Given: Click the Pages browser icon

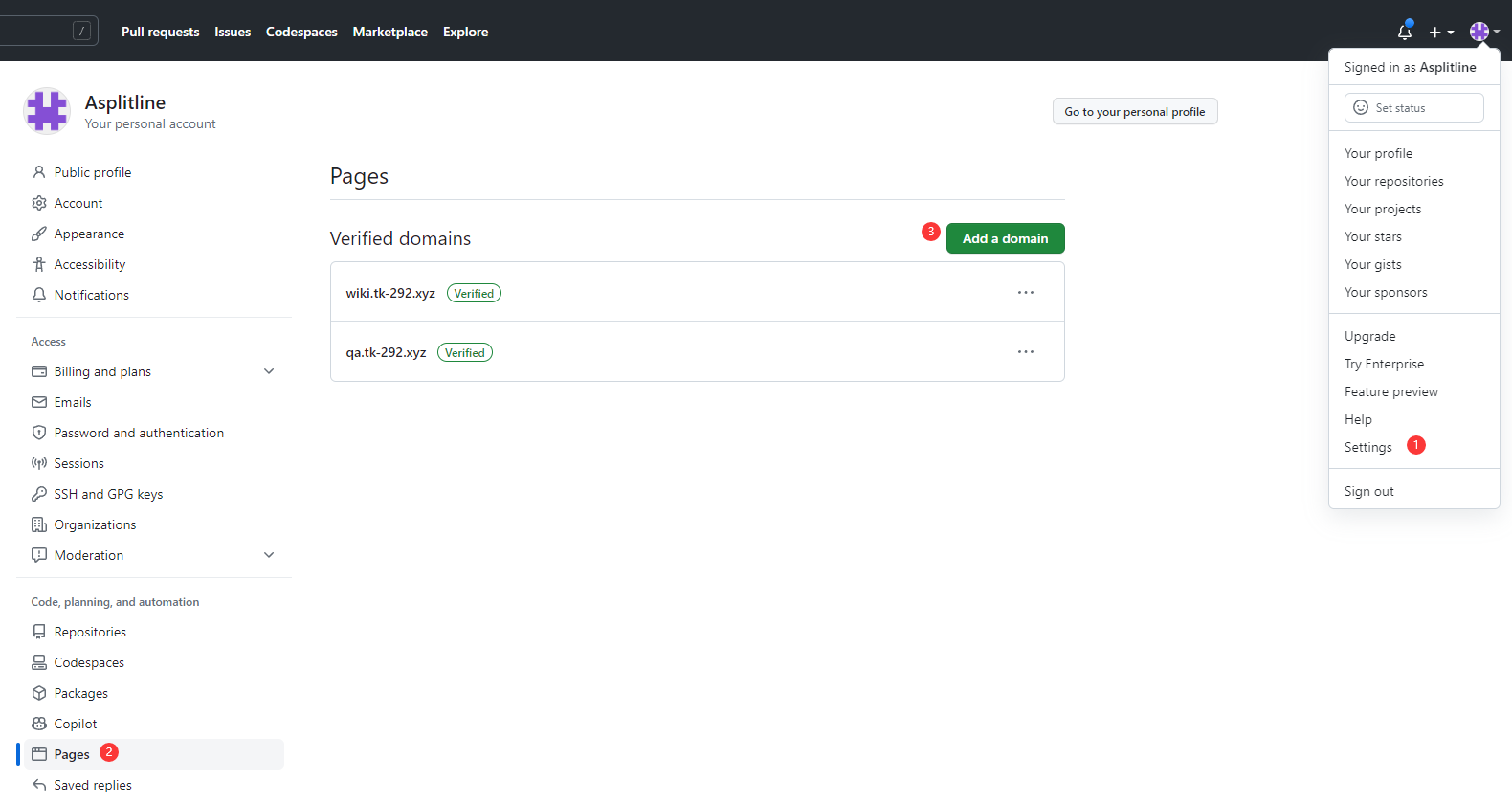Looking at the screenshot, I should tap(39, 754).
